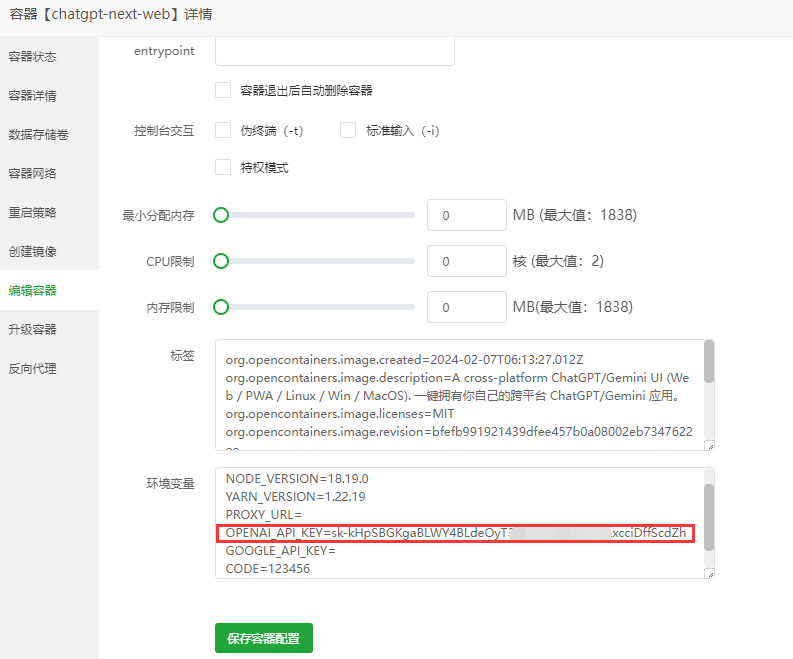Go to 容器网络 sidebar item
This screenshot has height=659, width=793.
click(x=33, y=173)
